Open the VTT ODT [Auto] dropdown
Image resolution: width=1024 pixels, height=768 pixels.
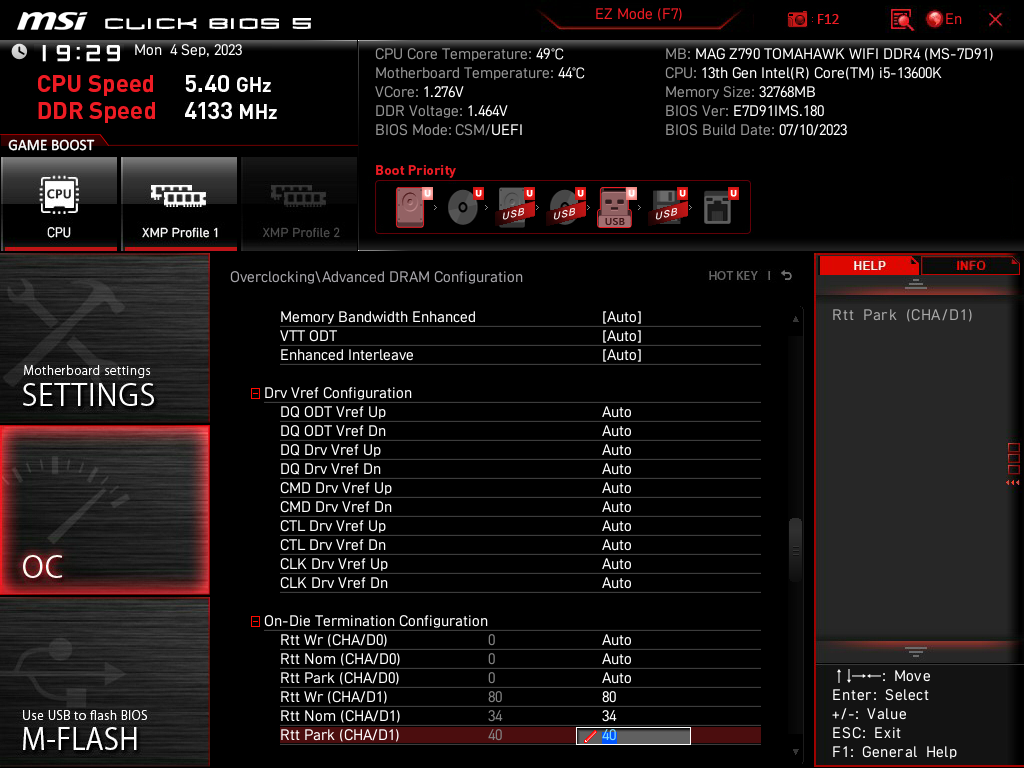(x=622, y=336)
